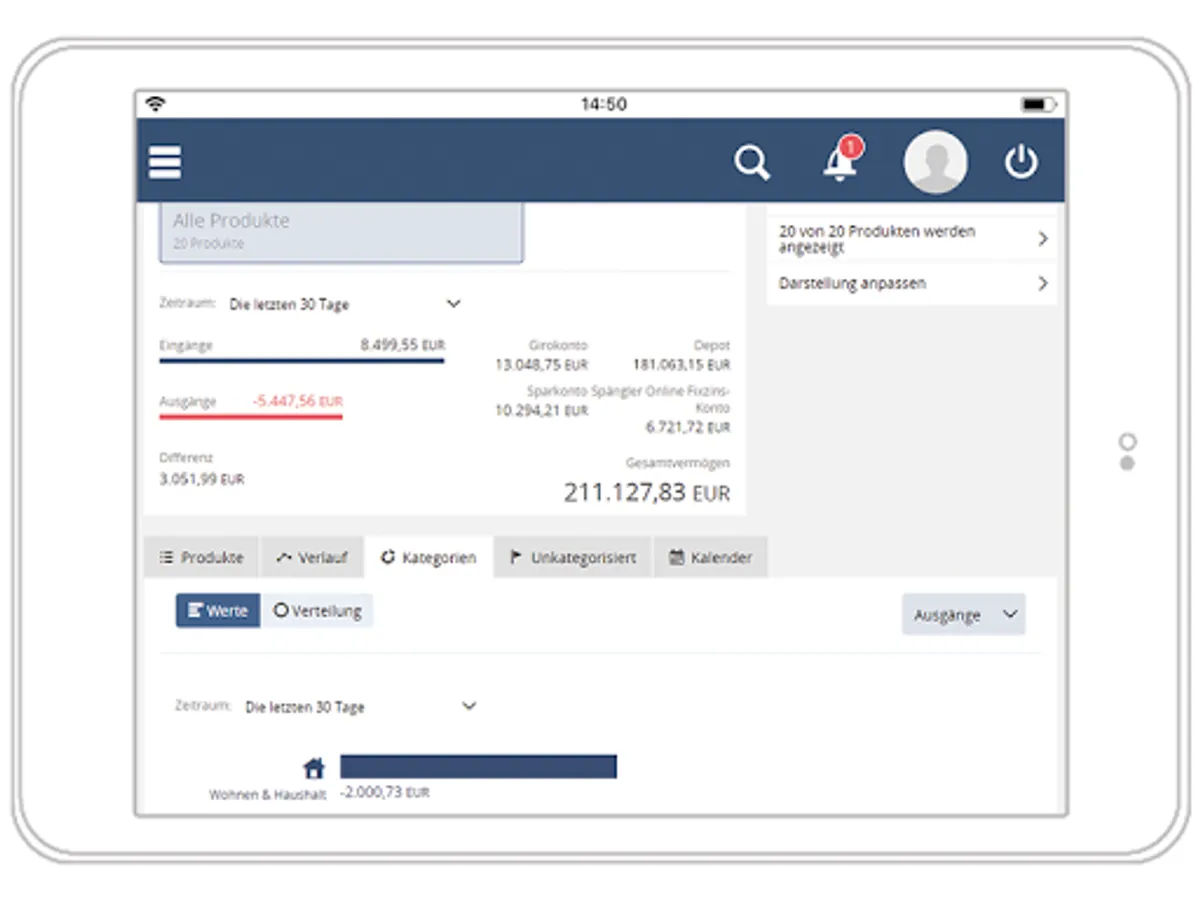The height and width of the screenshot is (900, 1200).
Task: Open the Darstellung anpassen row
Action: 912,283
